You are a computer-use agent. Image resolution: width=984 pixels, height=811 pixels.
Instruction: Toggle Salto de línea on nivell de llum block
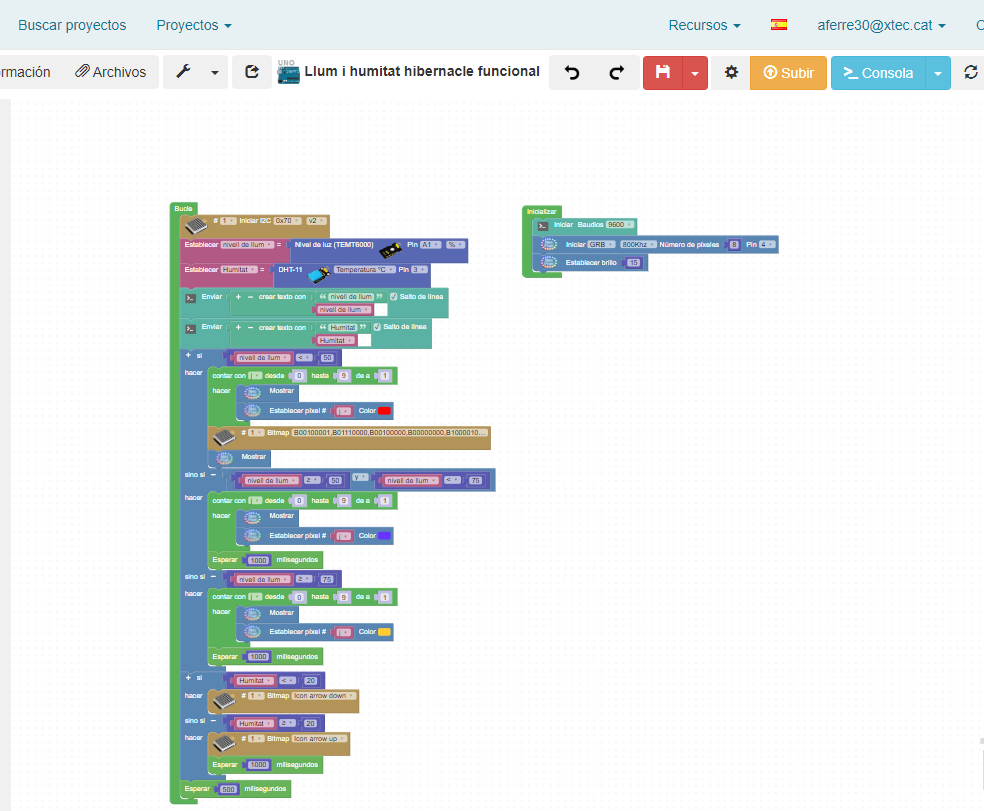click(393, 297)
